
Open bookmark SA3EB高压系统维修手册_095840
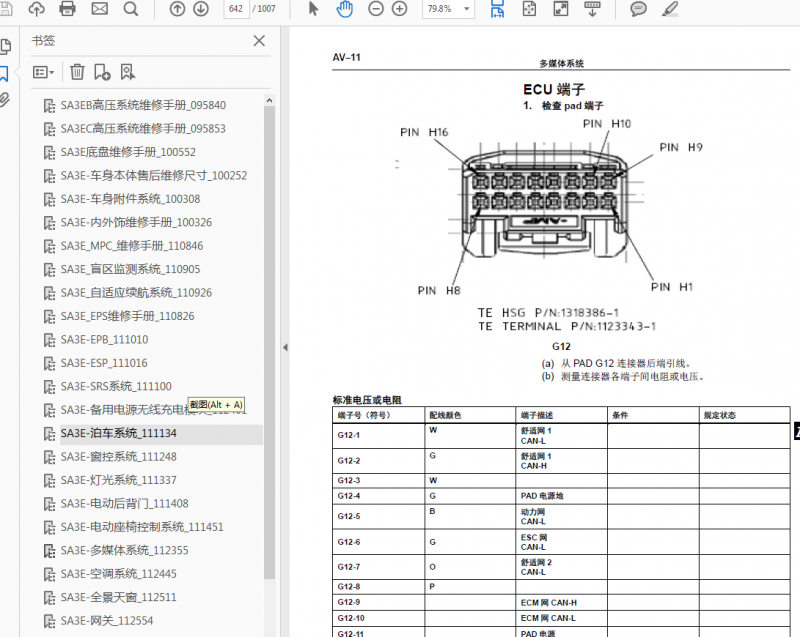tap(143, 106)
